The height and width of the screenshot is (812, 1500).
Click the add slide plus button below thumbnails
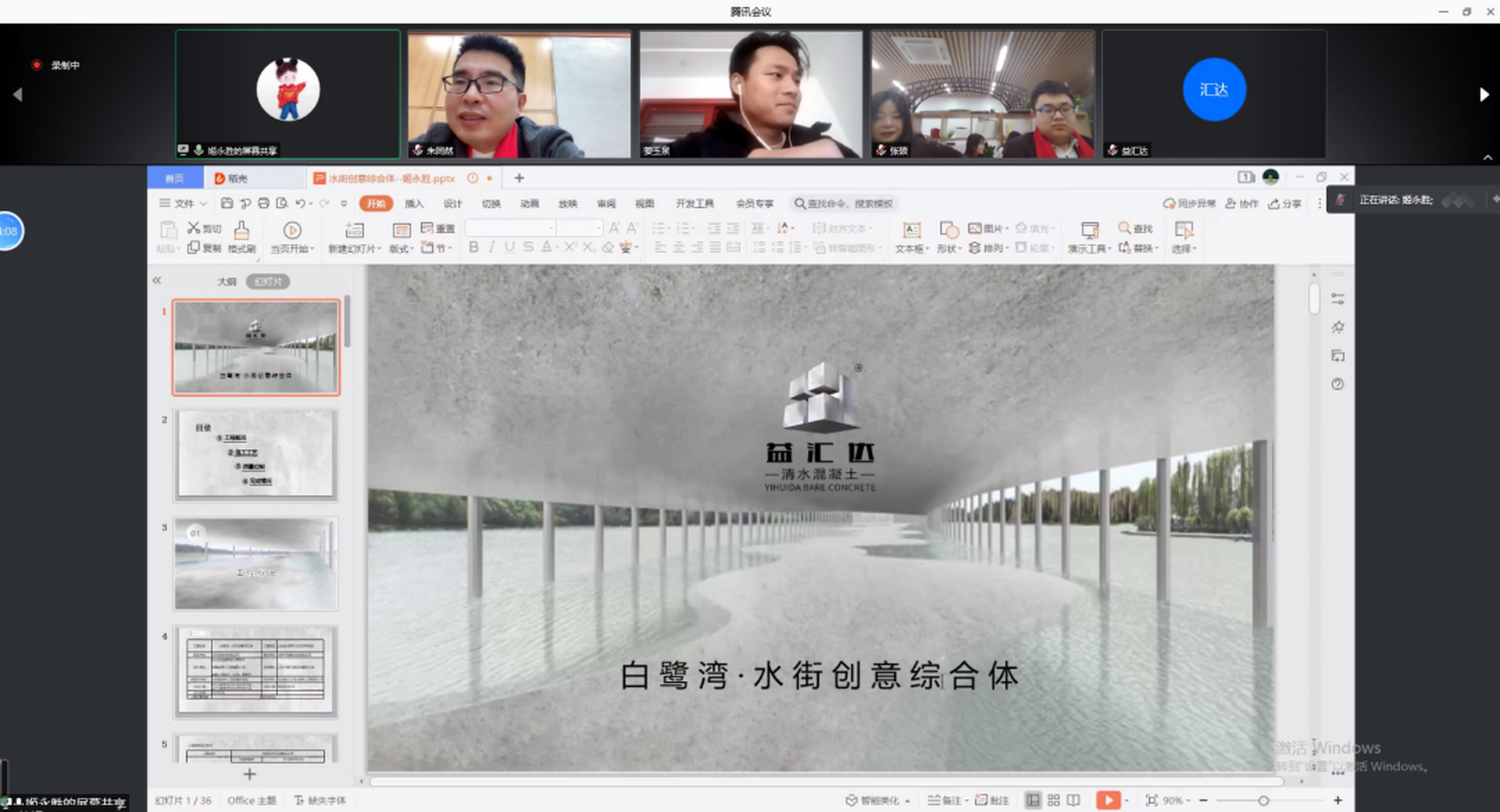pyautogui.click(x=250, y=774)
